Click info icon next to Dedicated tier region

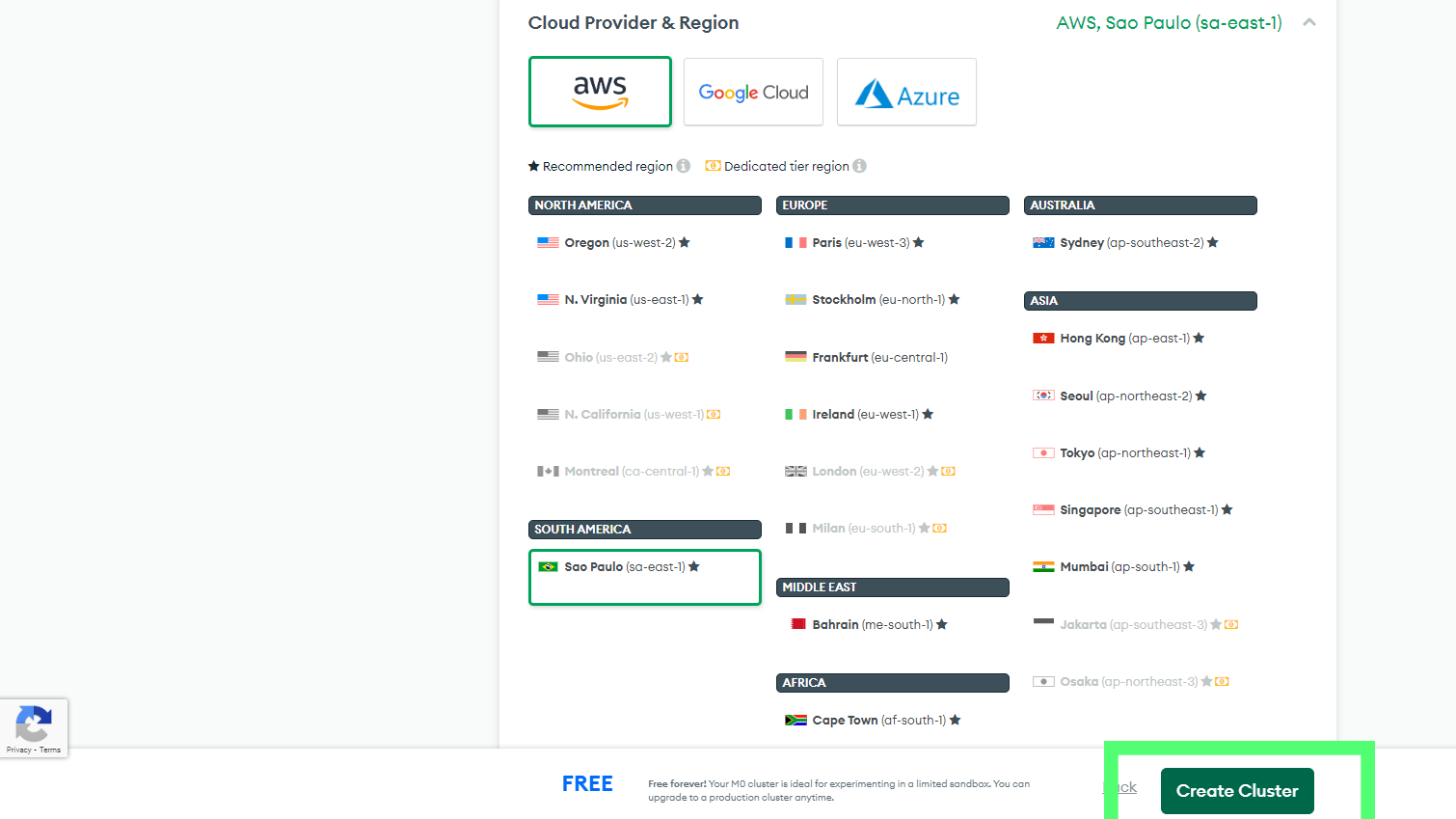pos(860,166)
